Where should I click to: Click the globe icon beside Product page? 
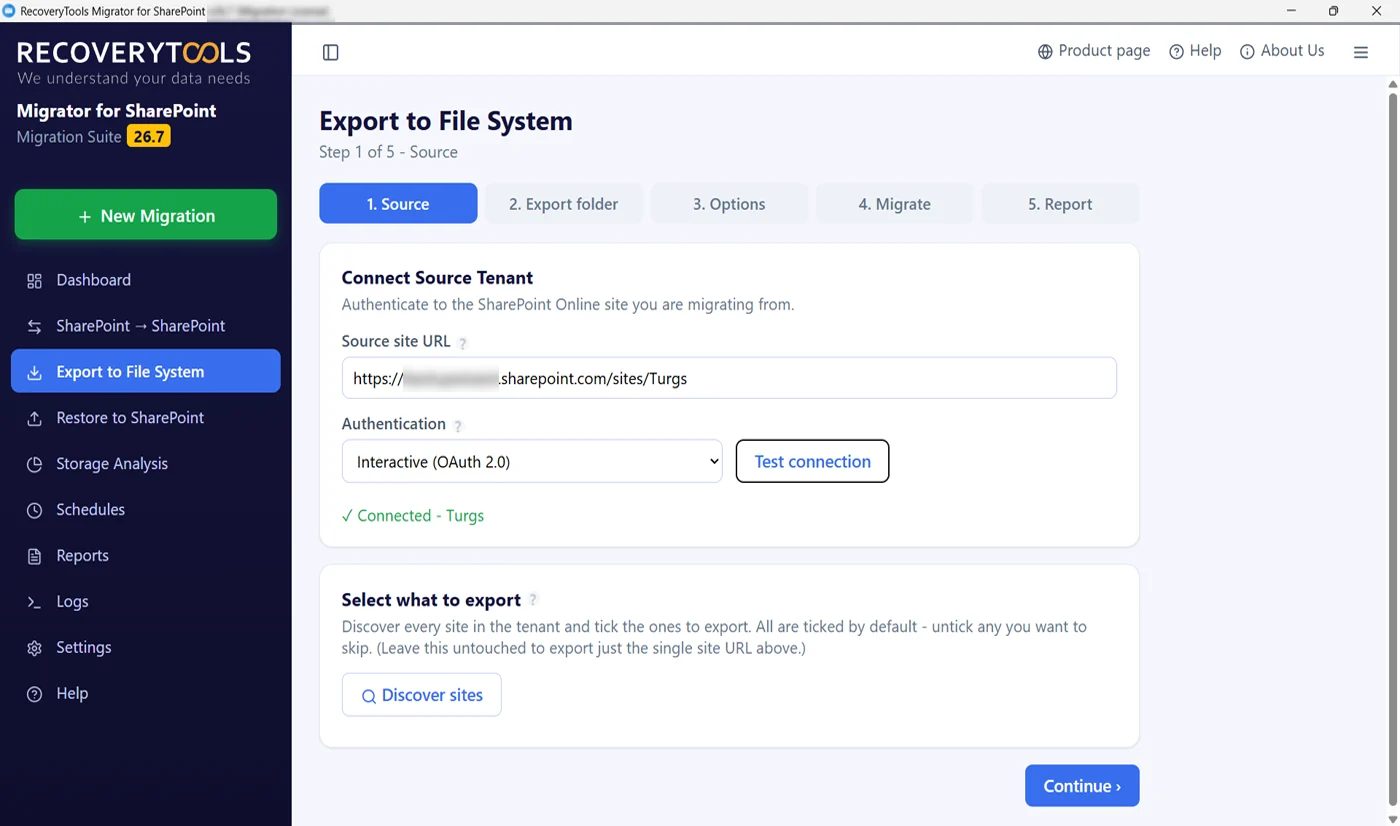pyautogui.click(x=1045, y=52)
